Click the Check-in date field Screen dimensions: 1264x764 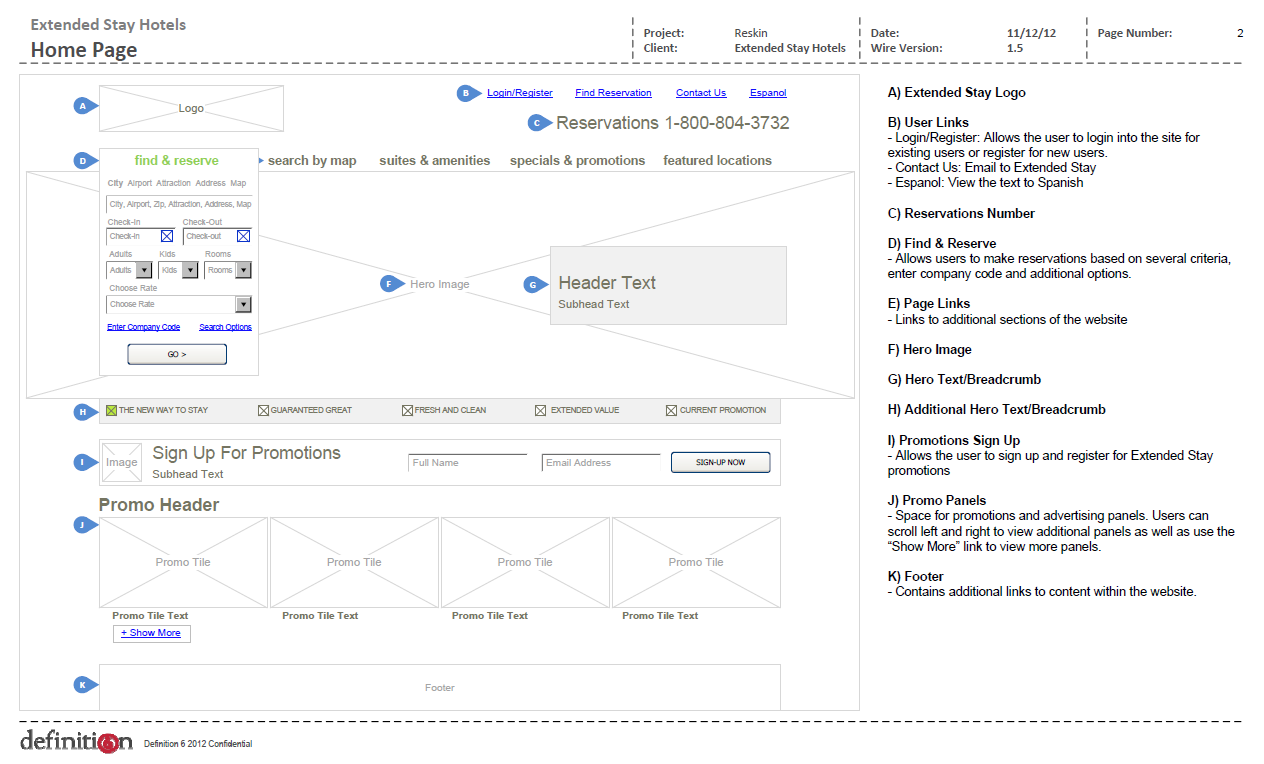coord(141,237)
